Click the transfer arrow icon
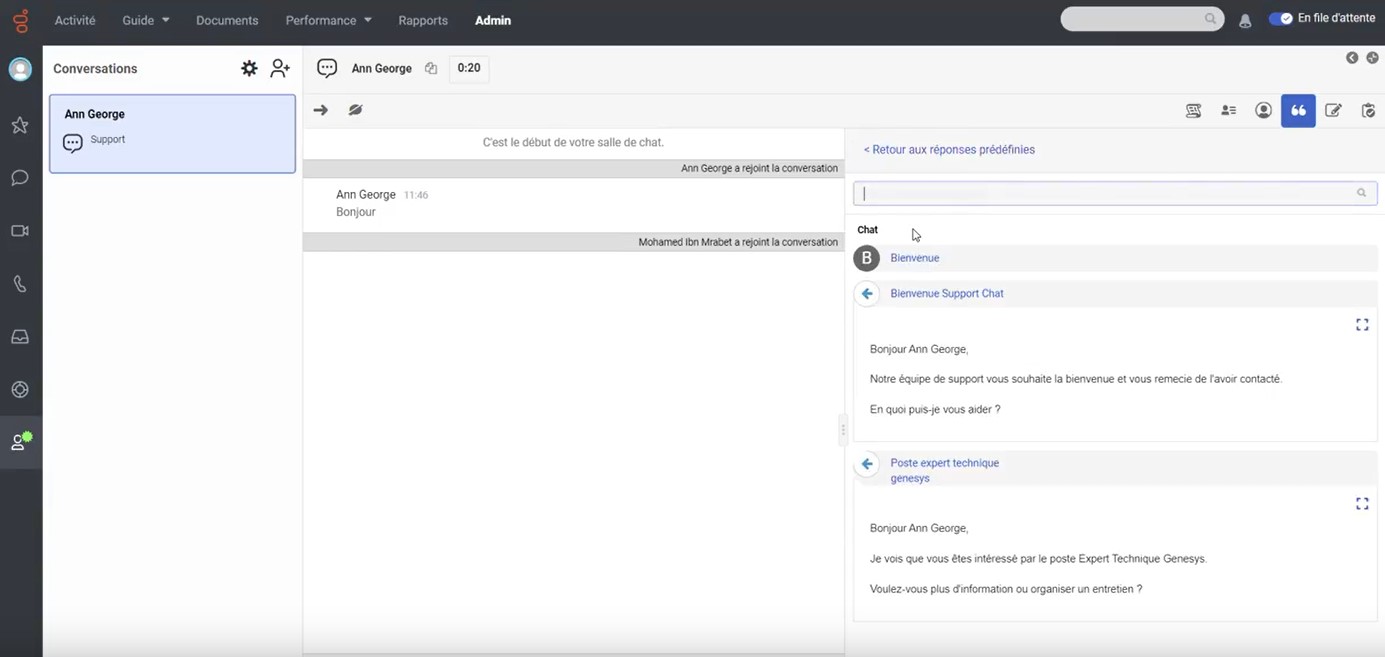The image size is (1385, 657). point(319,110)
